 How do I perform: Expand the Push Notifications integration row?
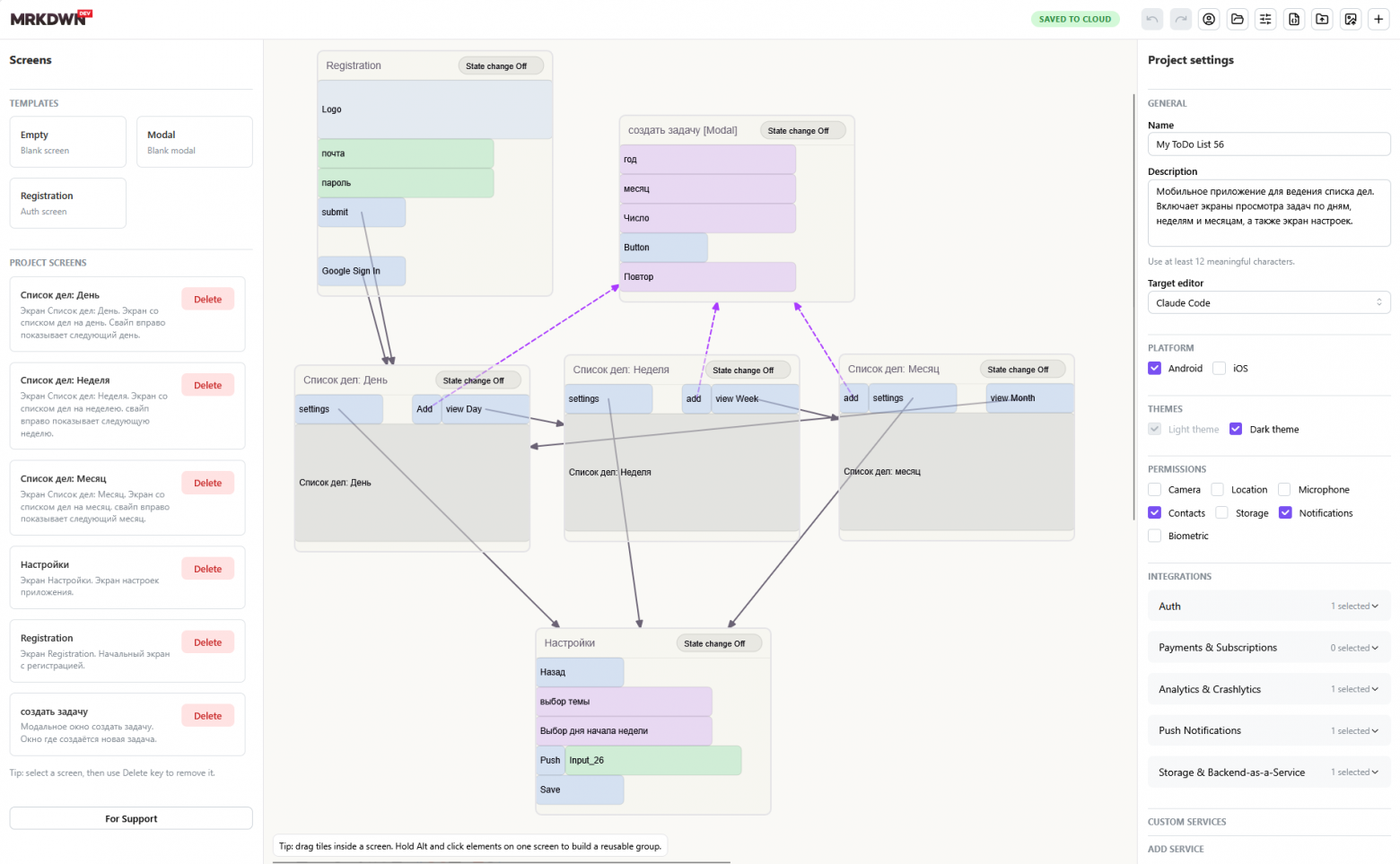[1269, 730]
